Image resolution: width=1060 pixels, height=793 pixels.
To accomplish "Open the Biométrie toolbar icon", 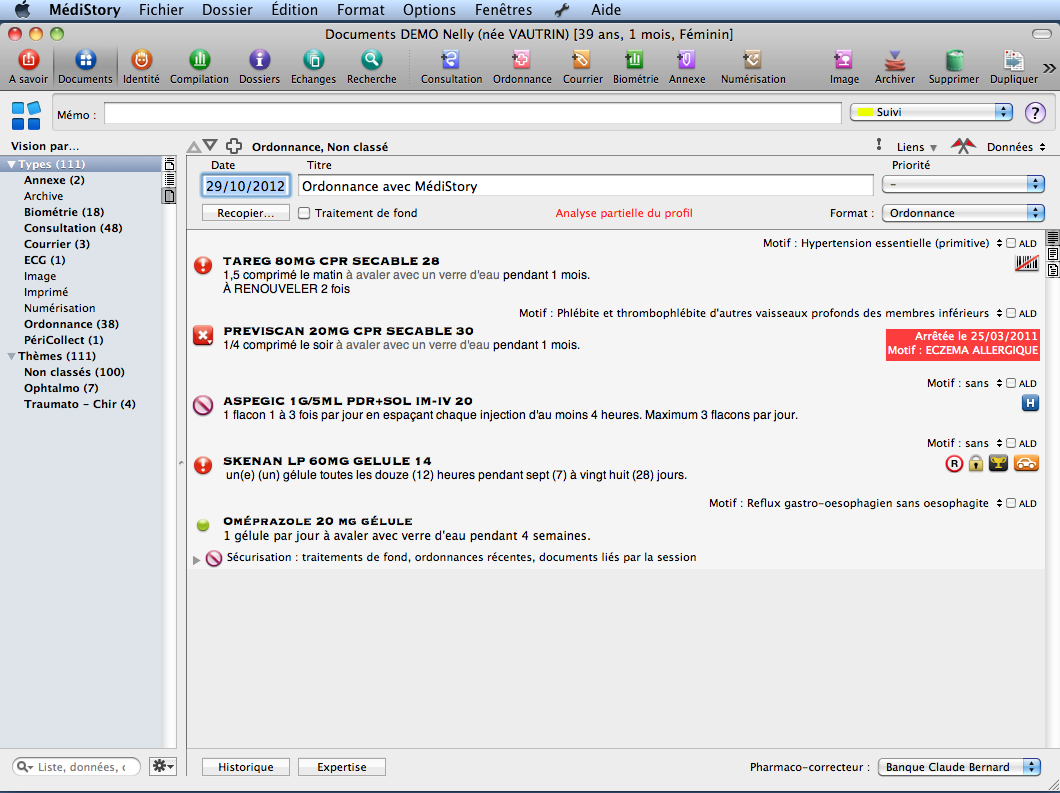I will [634, 61].
